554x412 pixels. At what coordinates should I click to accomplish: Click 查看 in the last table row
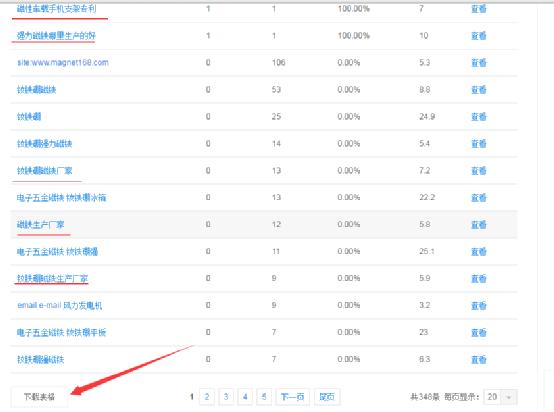tap(479, 359)
